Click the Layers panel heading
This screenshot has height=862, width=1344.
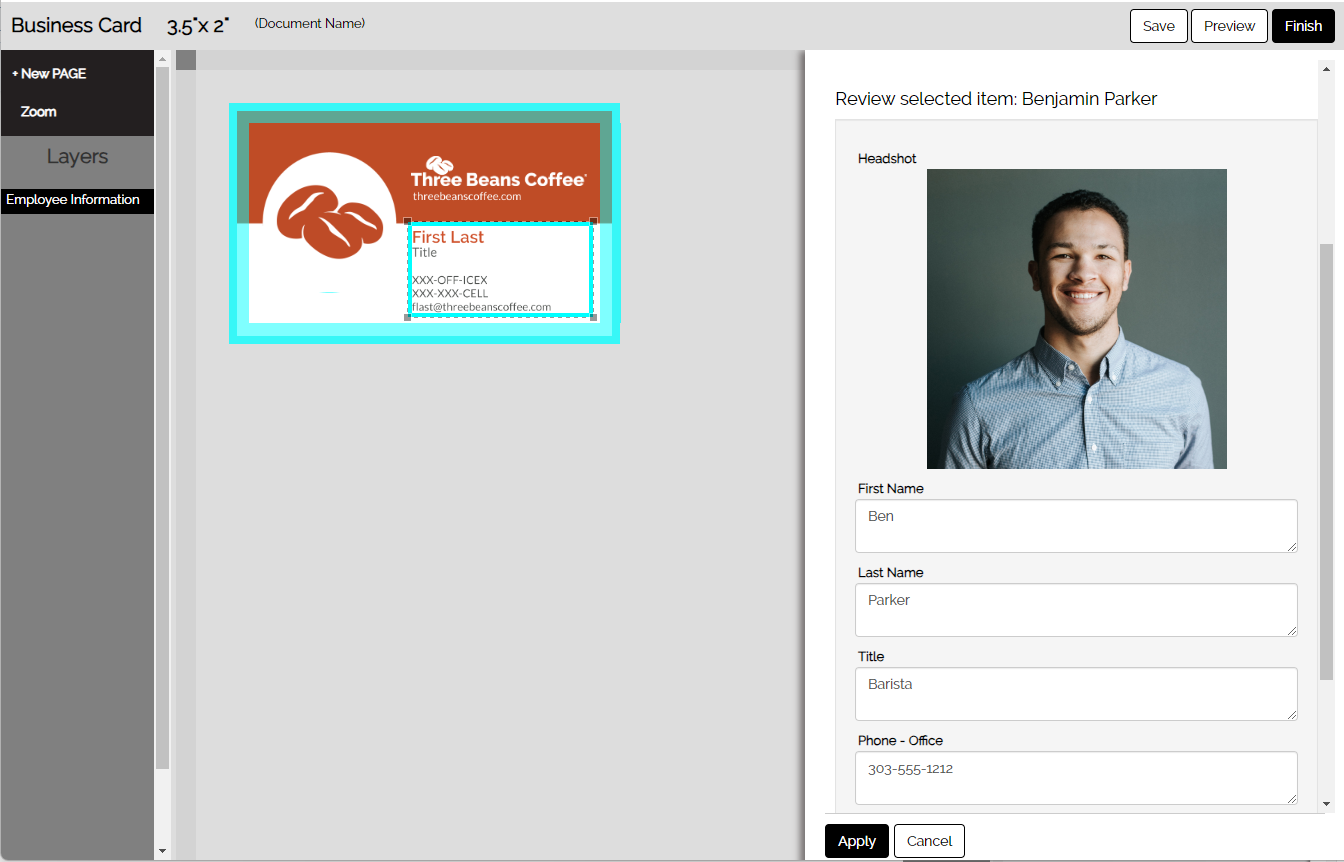(77, 157)
